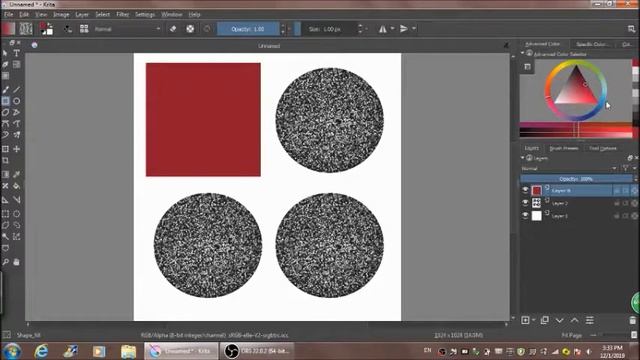Select the Select Shapes tool
The width and height of the screenshot is (640, 360).
[x=5, y=53]
